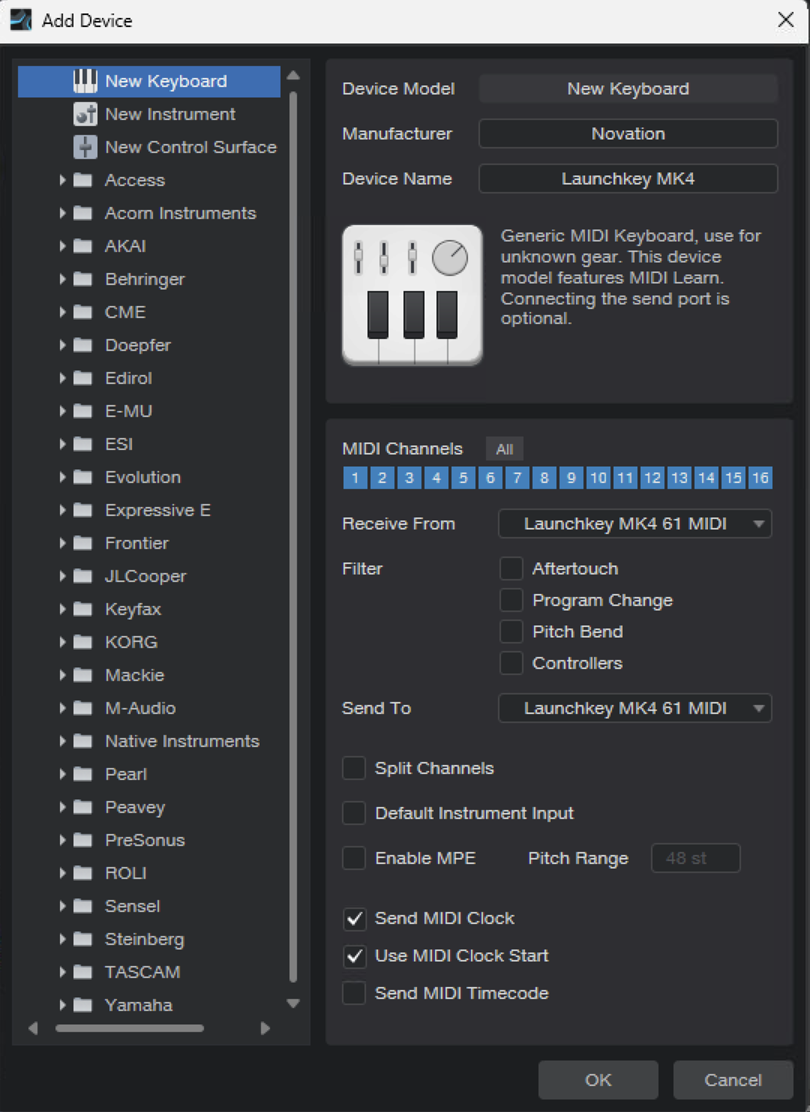Click the M-Audio folder icon
Image resolution: width=810 pixels, height=1112 pixels.
coord(83,708)
